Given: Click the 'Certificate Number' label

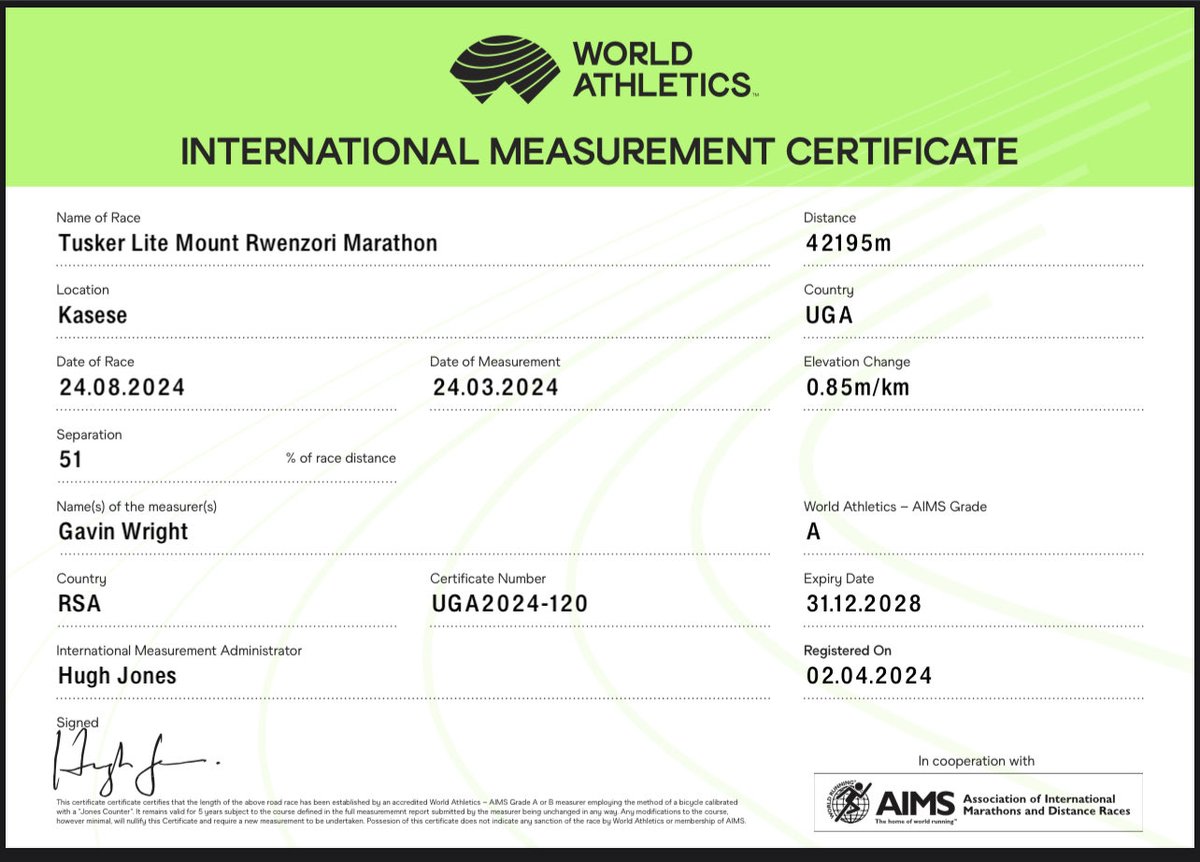Looking at the screenshot, I should (488, 579).
